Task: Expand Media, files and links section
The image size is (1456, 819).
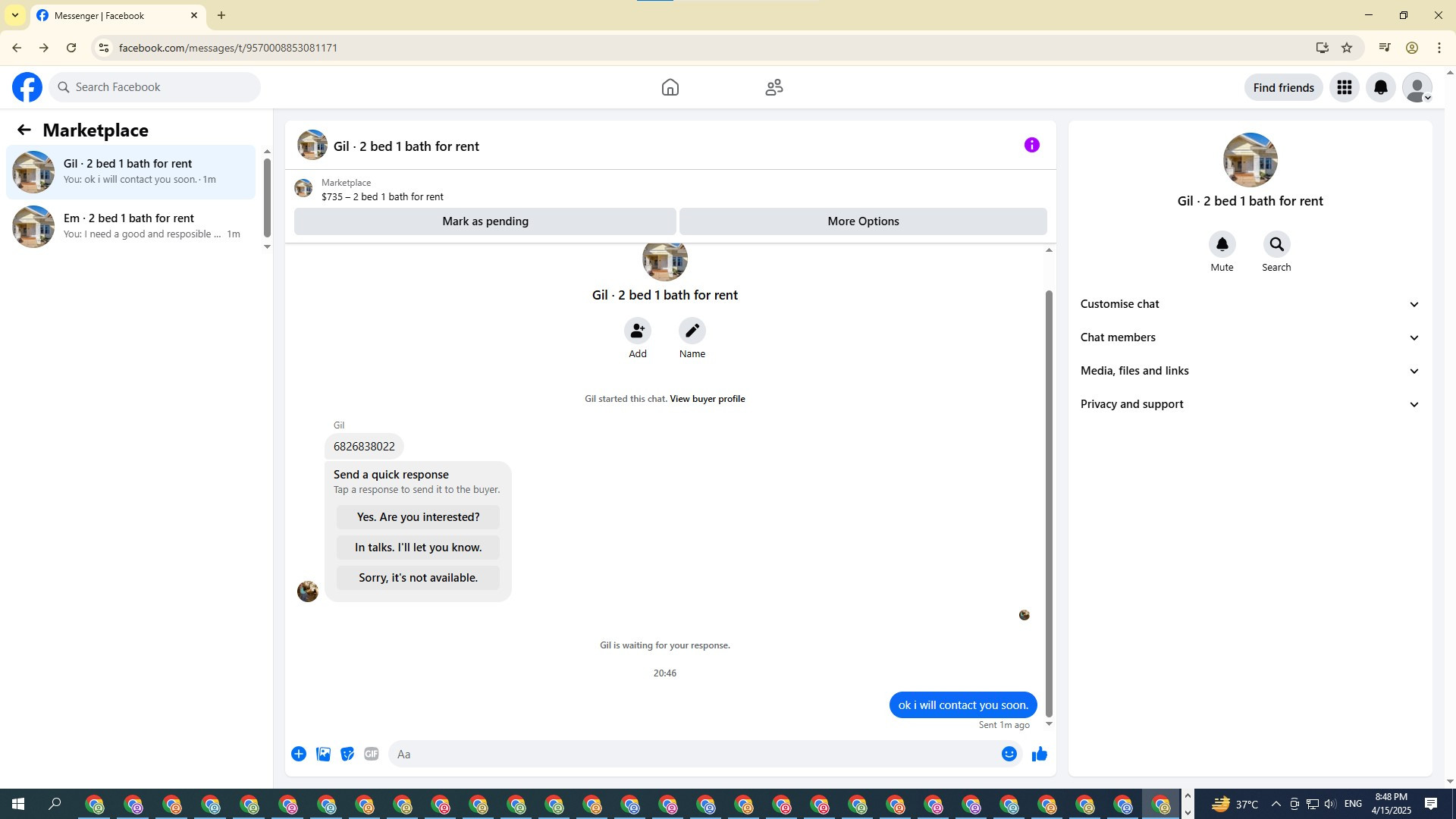Action: pos(1249,371)
